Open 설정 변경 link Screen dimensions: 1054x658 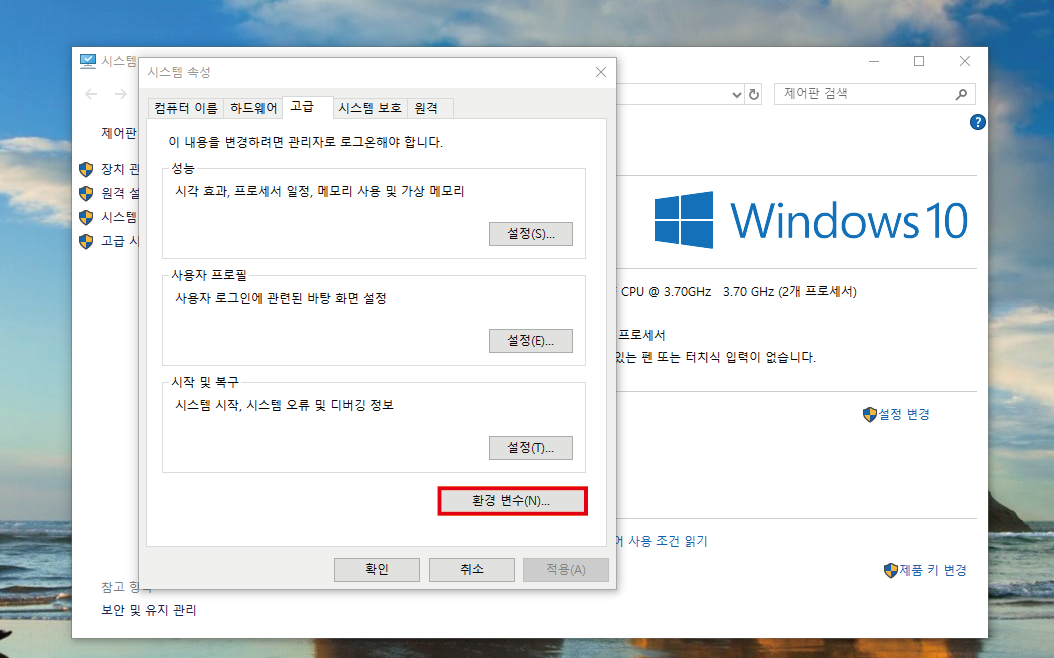tap(904, 415)
